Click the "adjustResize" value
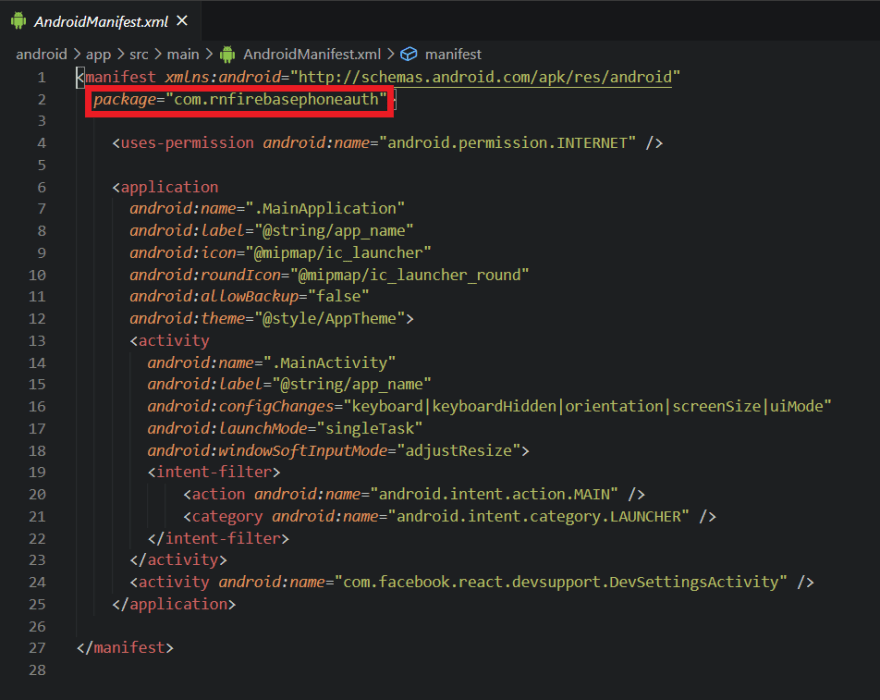This screenshot has height=700, width=880. click(458, 451)
